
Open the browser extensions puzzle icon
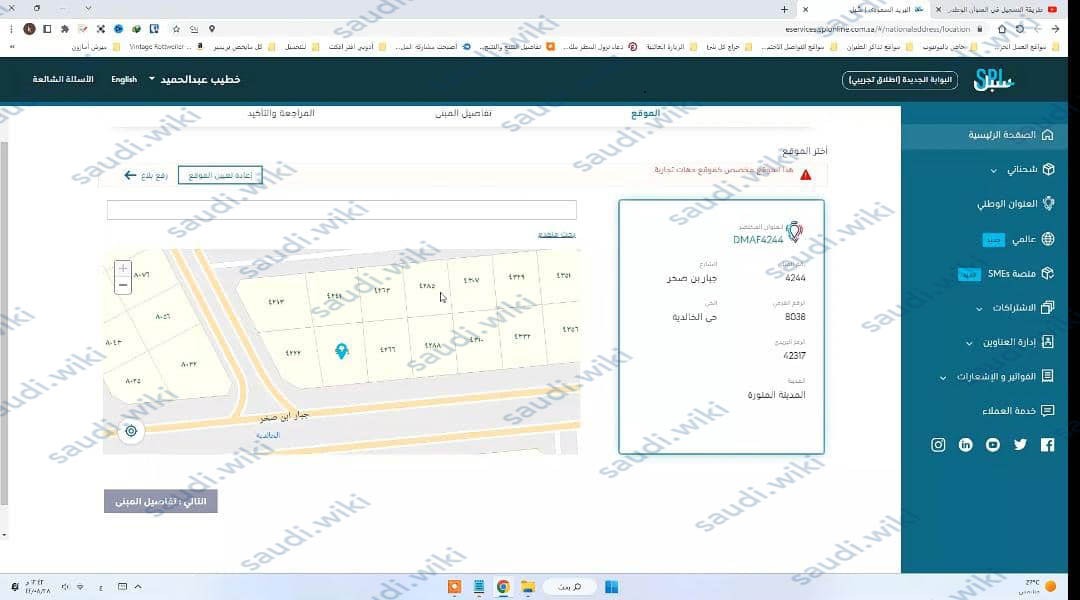click(x=65, y=29)
